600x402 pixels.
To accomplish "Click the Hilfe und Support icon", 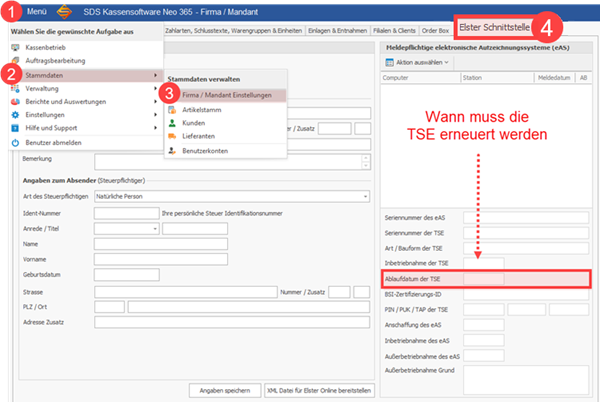I will (x=14, y=128).
